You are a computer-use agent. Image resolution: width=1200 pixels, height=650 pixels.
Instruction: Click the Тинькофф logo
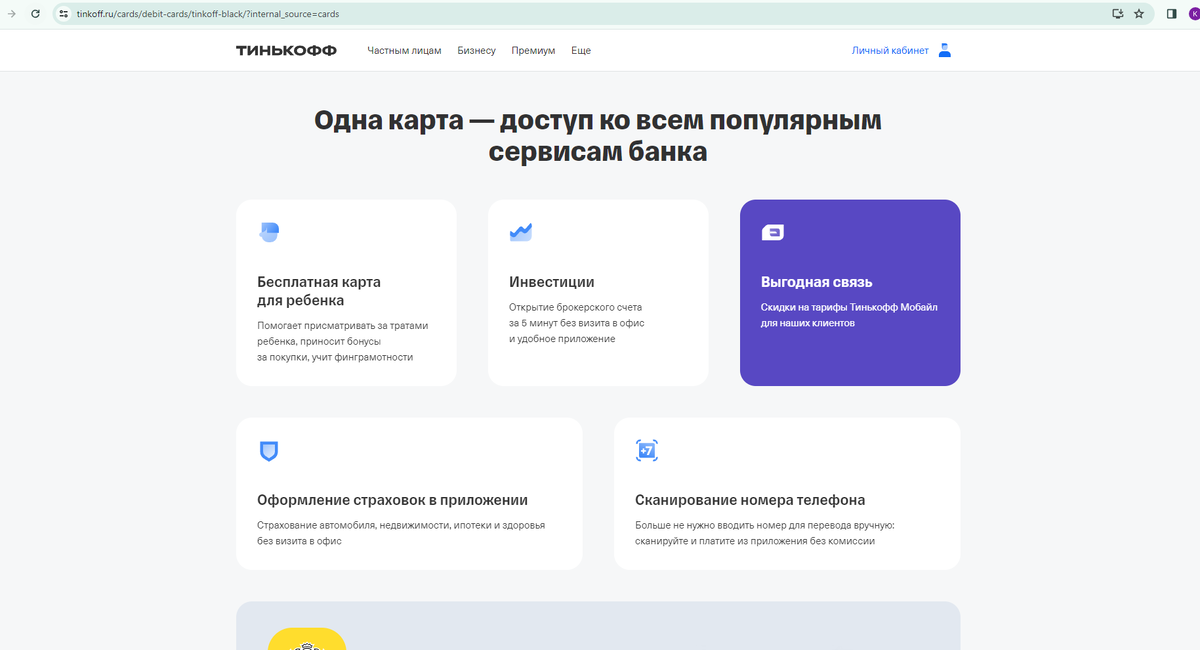[286, 49]
